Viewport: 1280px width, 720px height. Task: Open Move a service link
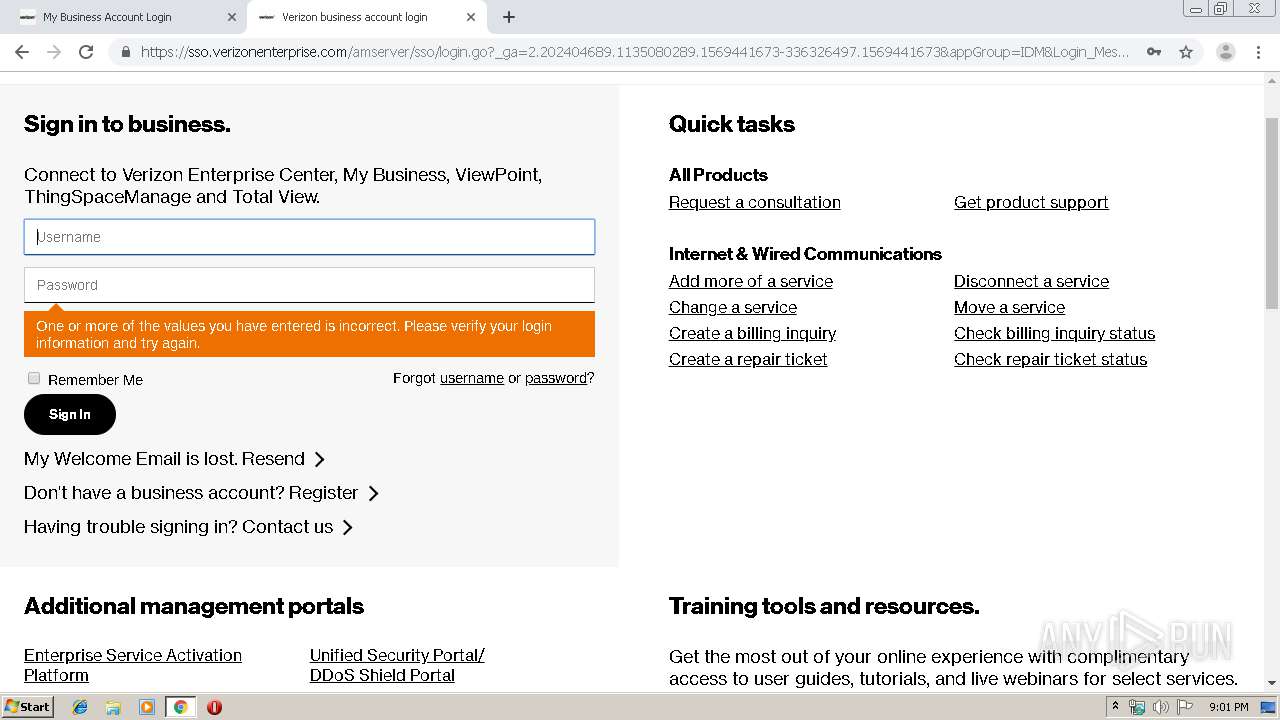click(1009, 307)
